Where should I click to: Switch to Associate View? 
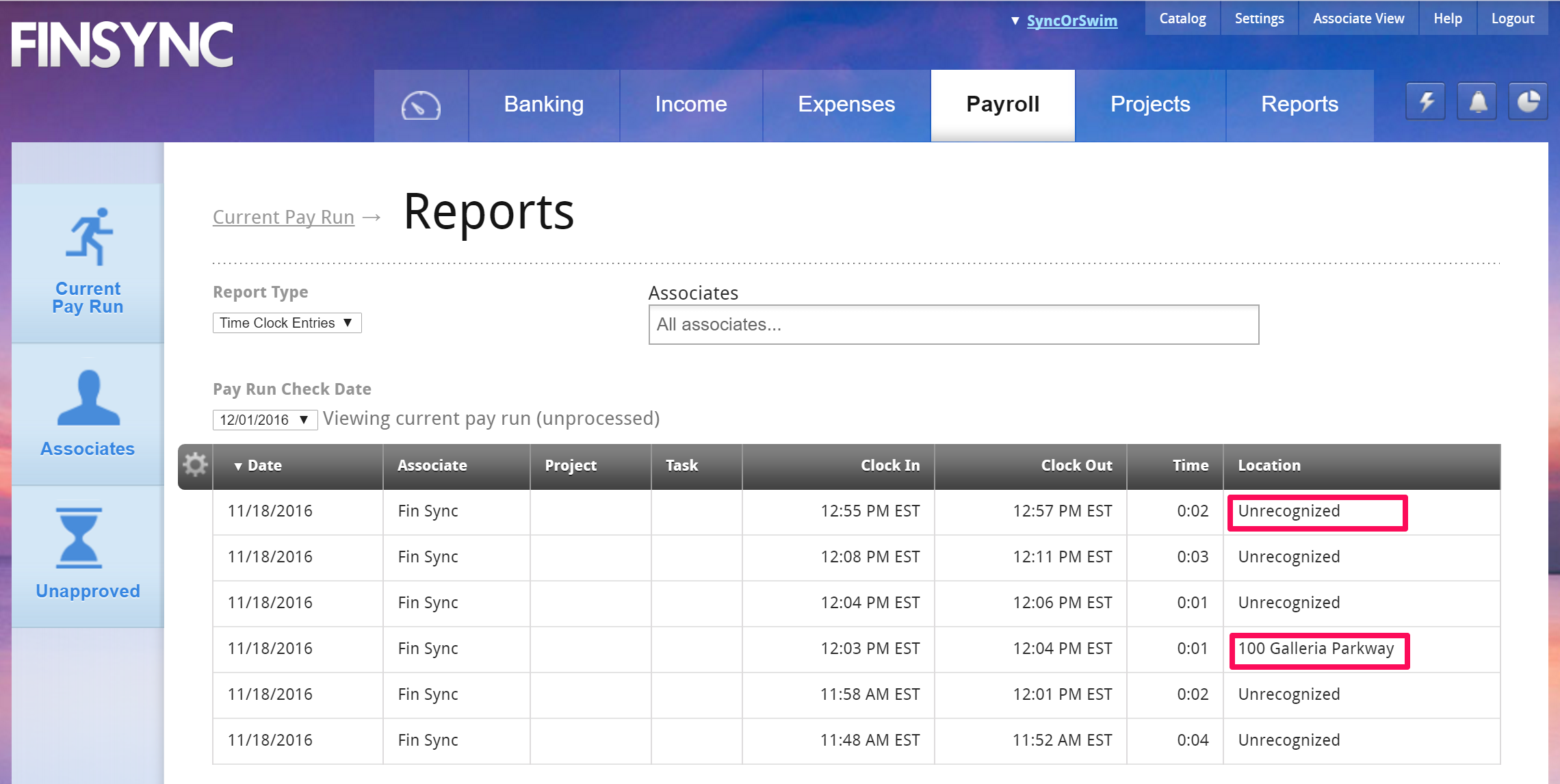[1358, 18]
